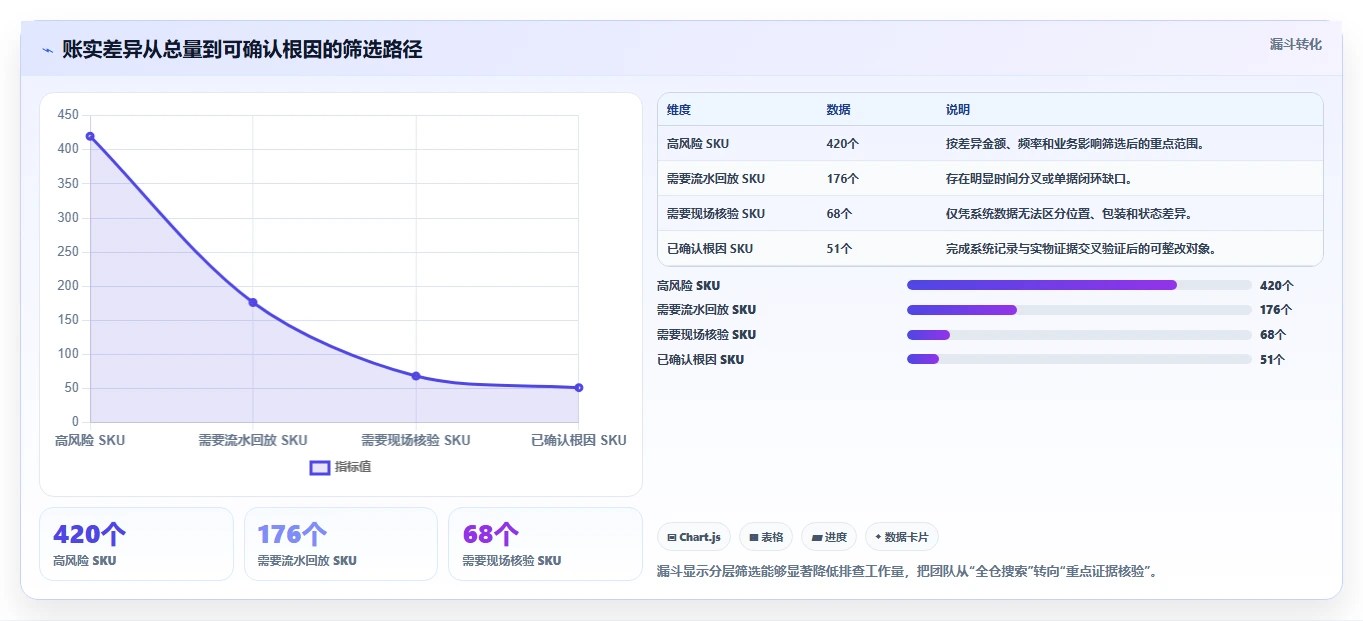Viewport: 1363px width, 621px height.
Task: Click the legend color box for 指标值
Action: (320, 467)
